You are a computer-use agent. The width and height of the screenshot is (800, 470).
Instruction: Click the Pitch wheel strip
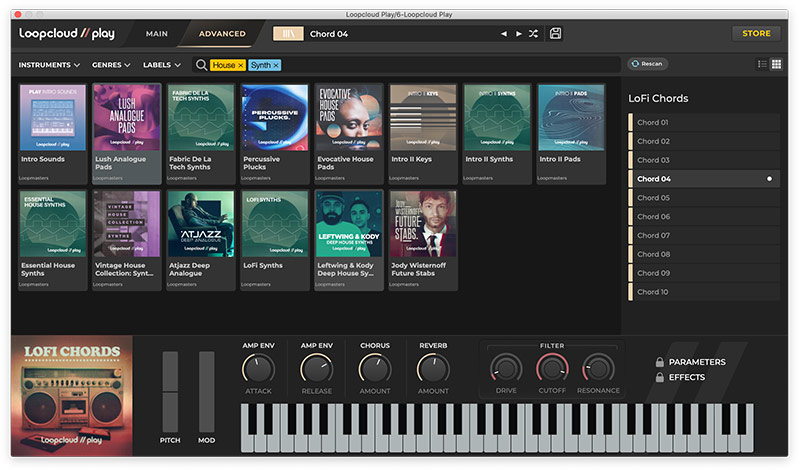click(170, 392)
